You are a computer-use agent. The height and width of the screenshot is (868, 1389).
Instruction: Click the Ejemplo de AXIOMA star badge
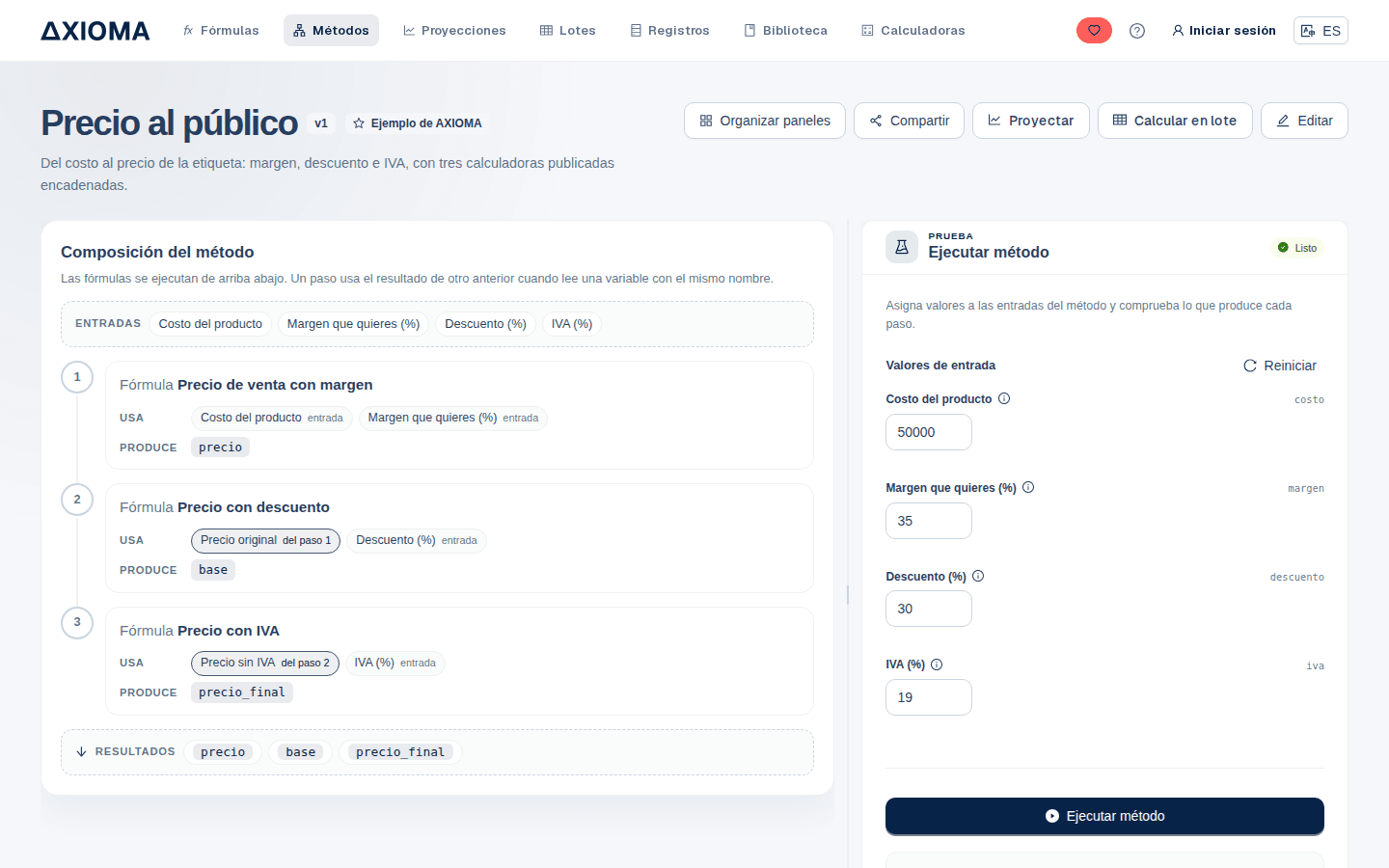click(418, 123)
